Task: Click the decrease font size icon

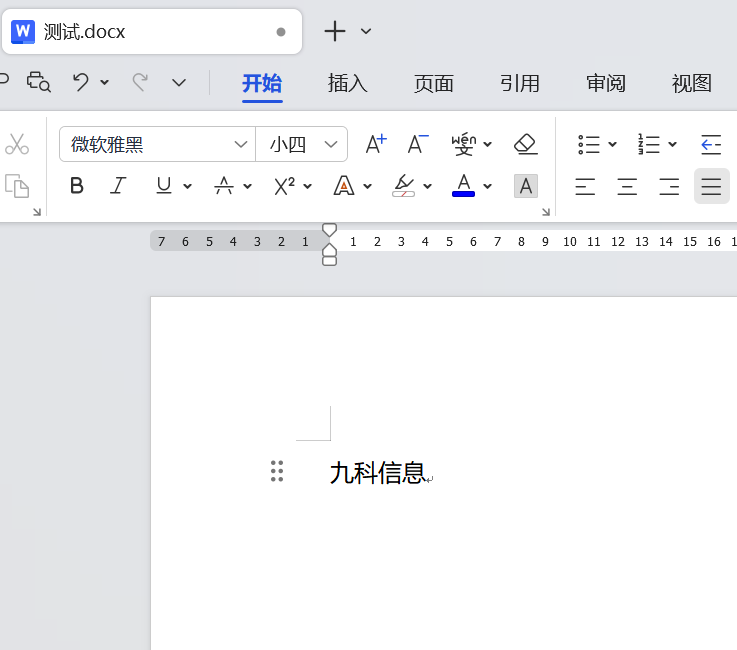Action: click(418, 144)
